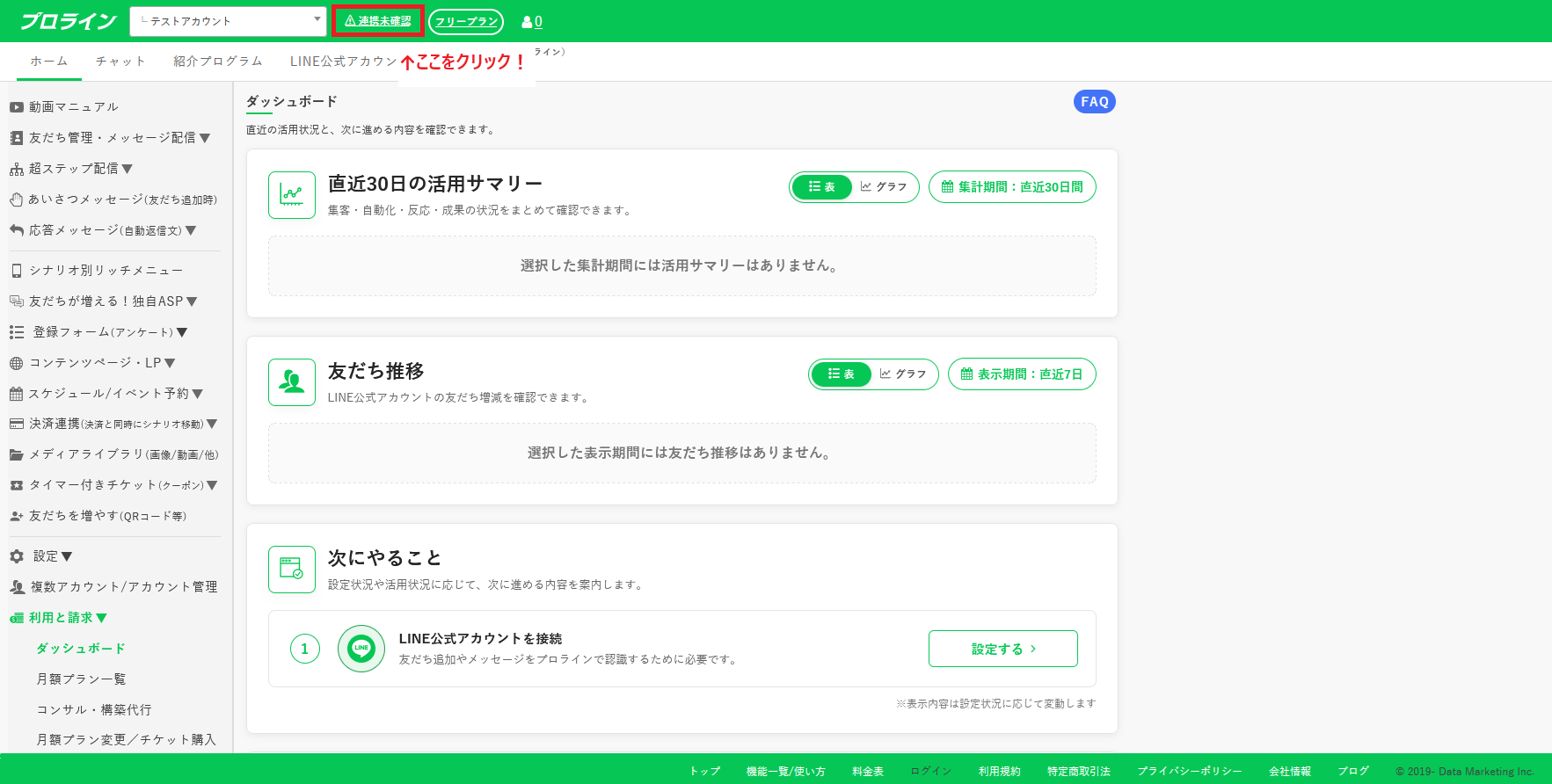Select 月額プラン変更／チケット購入 in sidebar
The image size is (1552, 784).
[126, 740]
